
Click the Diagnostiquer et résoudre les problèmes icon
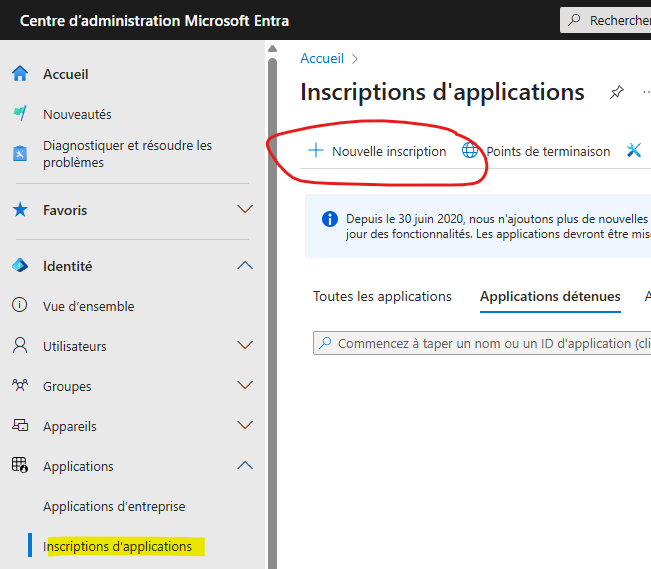click(20, 153)
